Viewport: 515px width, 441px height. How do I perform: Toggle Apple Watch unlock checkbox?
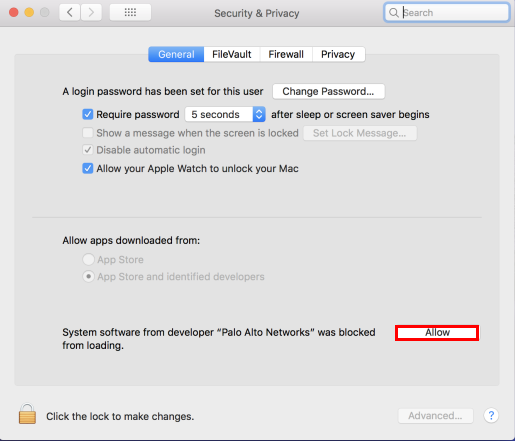coord(88,168)
